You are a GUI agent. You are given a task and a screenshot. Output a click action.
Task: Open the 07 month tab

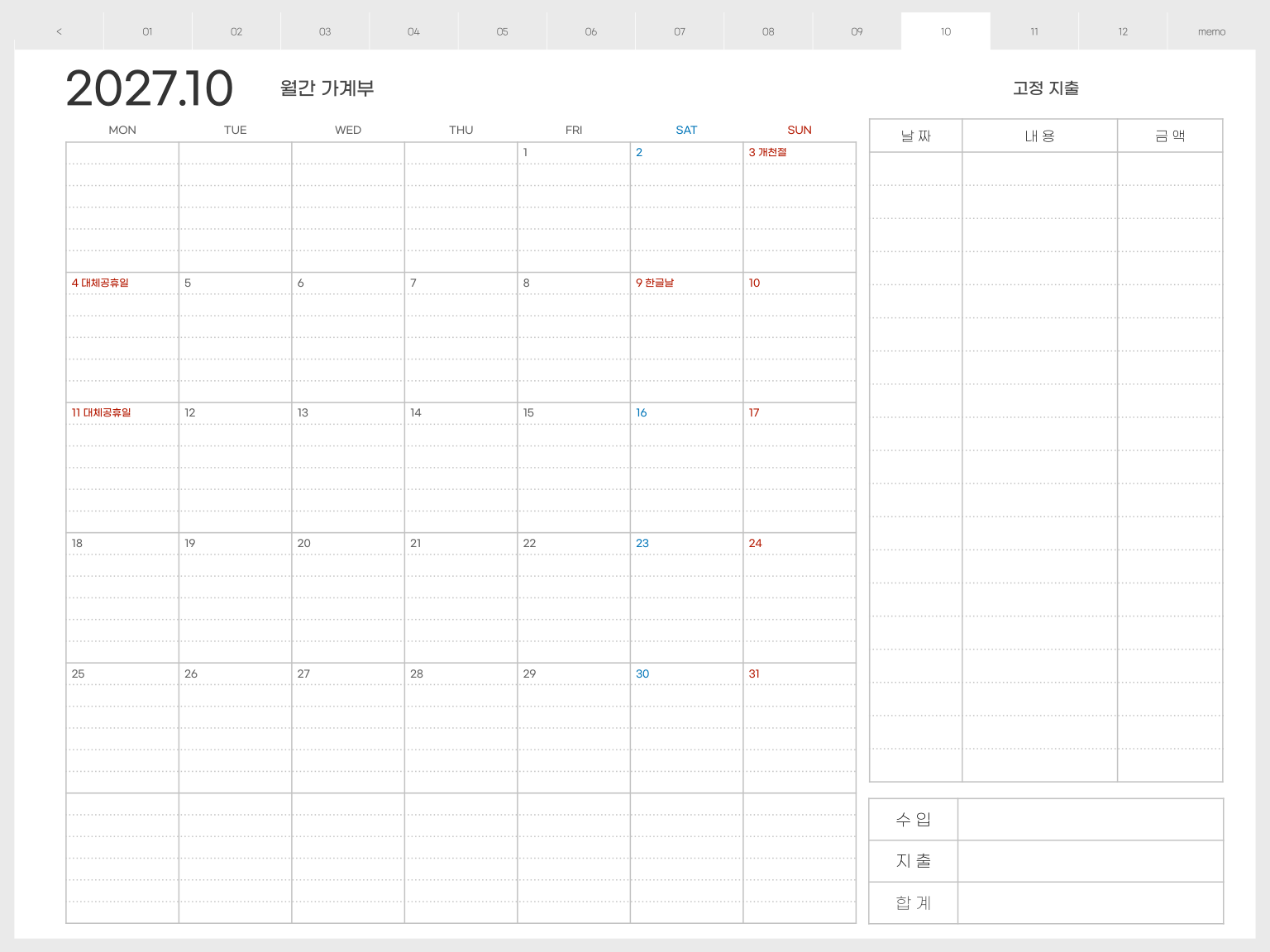coord(680,31)
